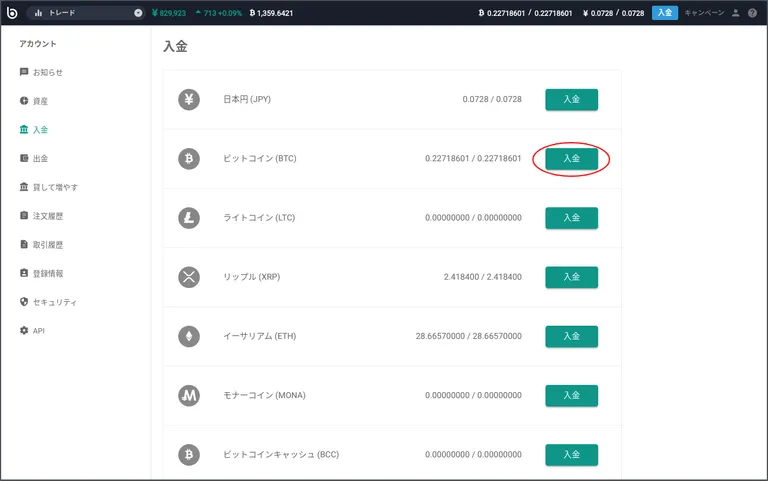Click the イーサリアム (ETH) label

[x=260, y=337]
